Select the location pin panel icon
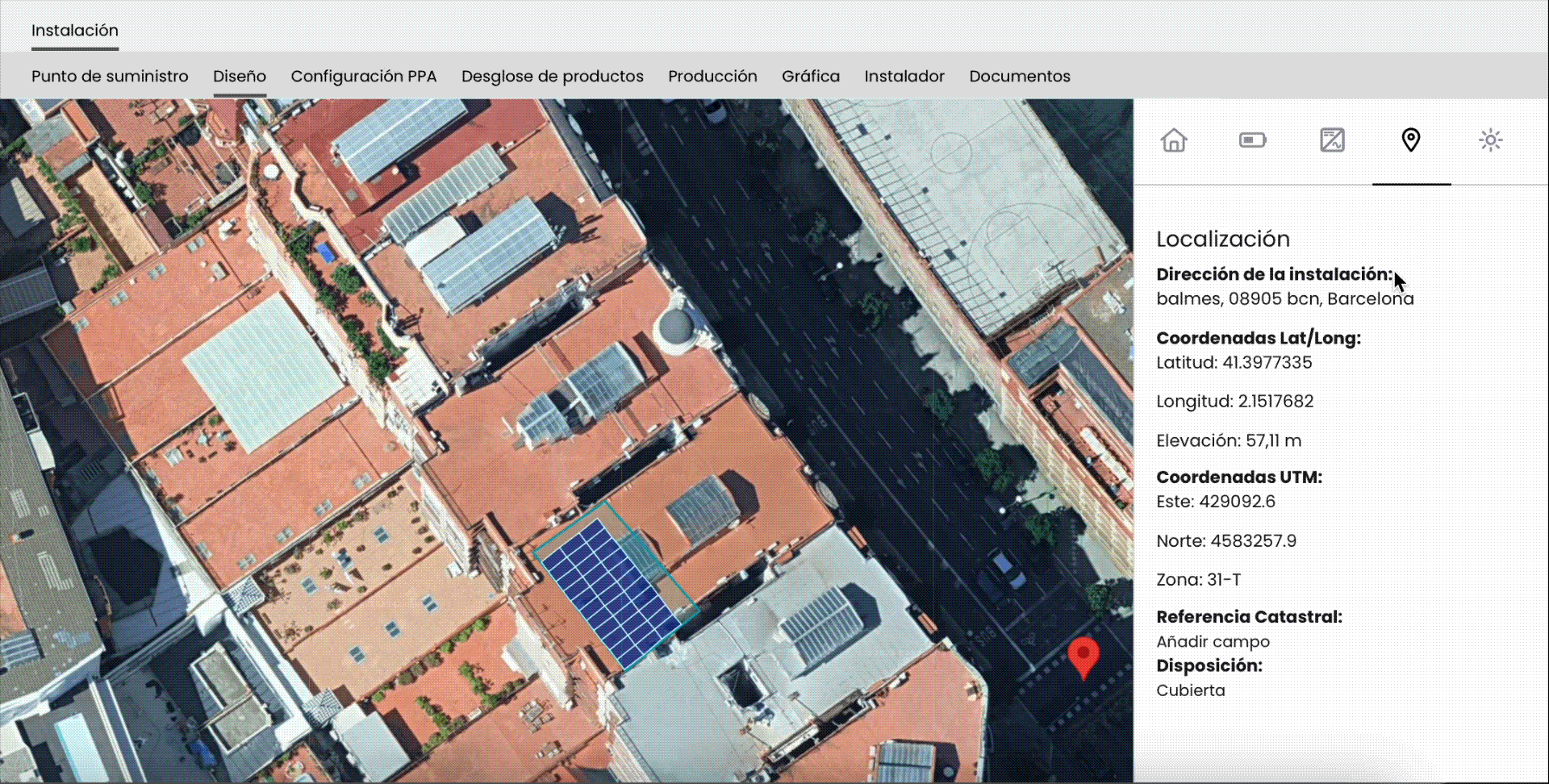Image resolution: width=1549 pixels, height=784 pixels. (x=1410, y=140)
